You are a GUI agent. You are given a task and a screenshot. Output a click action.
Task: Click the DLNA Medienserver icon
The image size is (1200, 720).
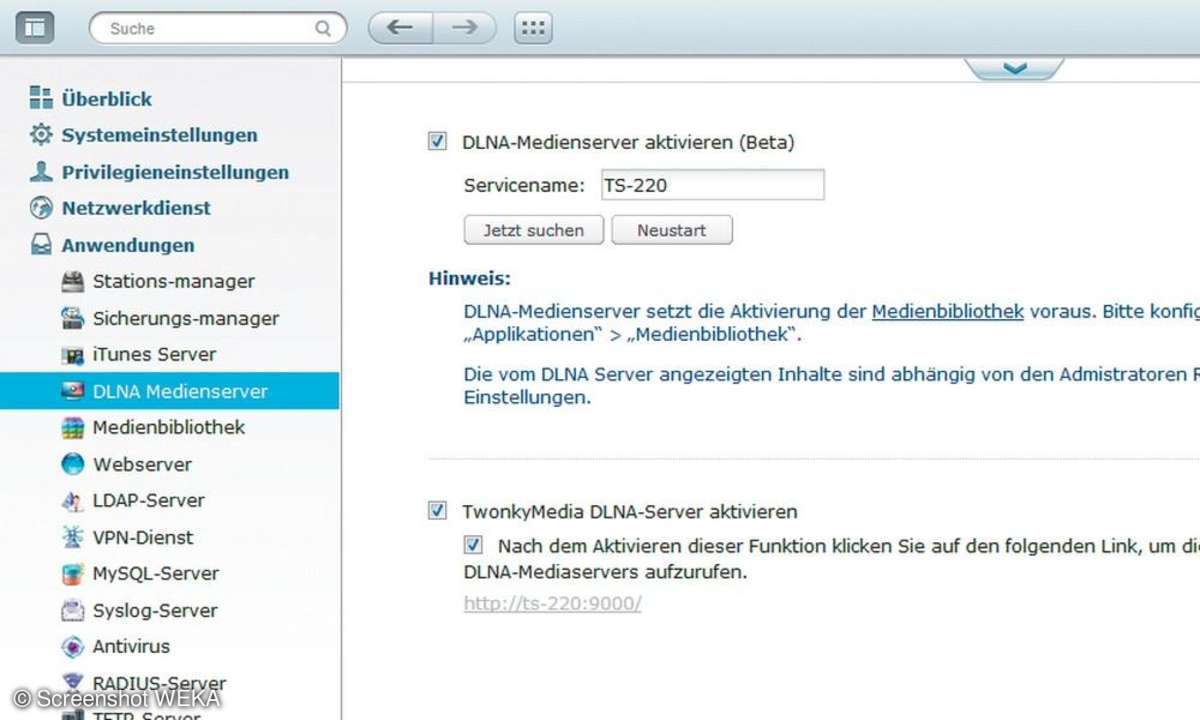click(72, 391)
